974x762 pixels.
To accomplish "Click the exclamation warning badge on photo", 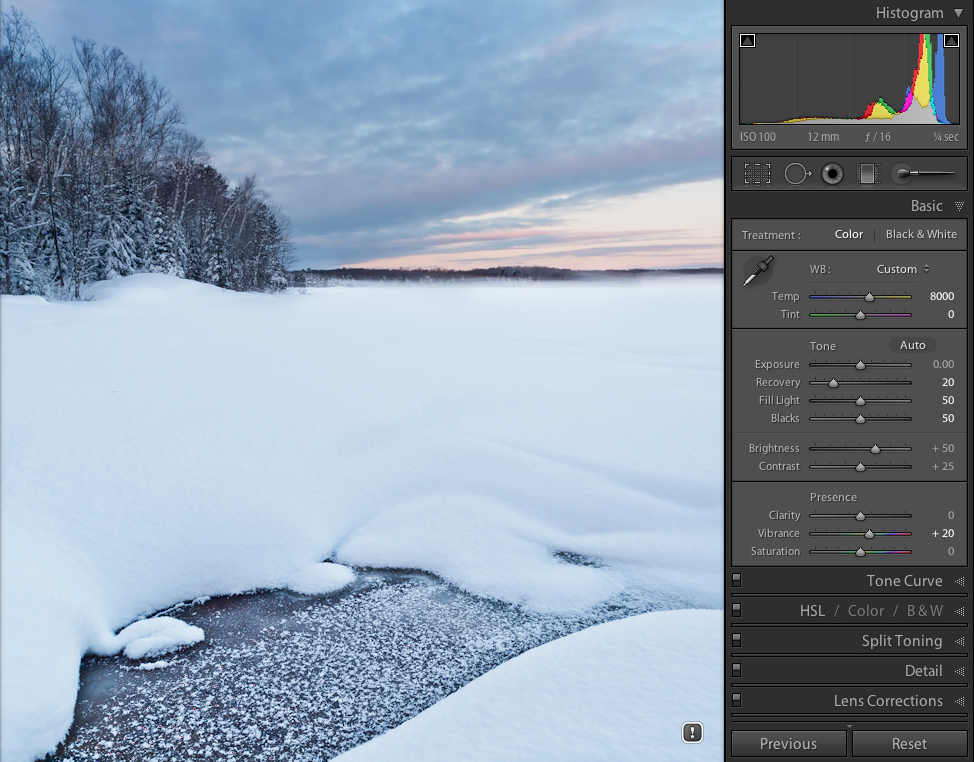I will [x=692, y=733].
